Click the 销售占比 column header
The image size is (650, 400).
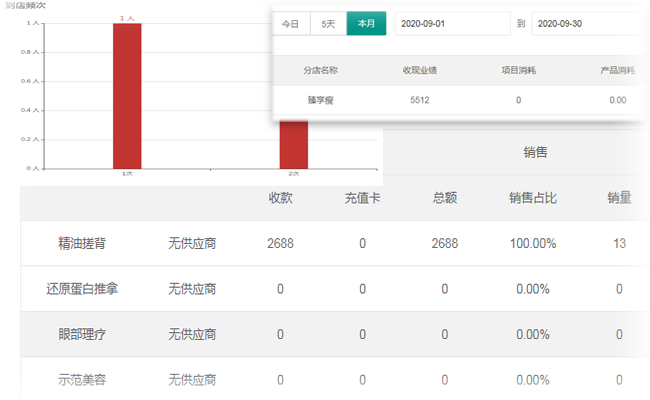pos(533,198)
